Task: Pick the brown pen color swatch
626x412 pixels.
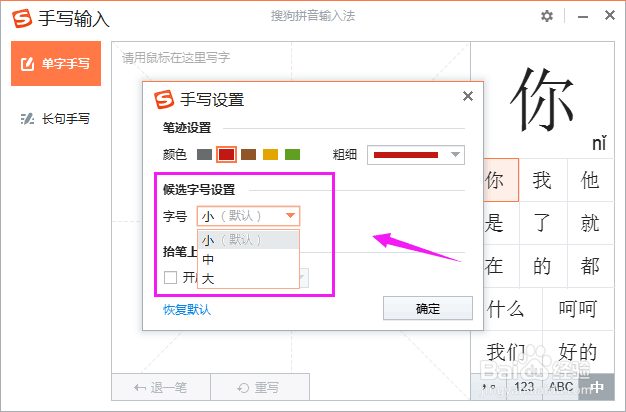Action: (x=248, y=154)
